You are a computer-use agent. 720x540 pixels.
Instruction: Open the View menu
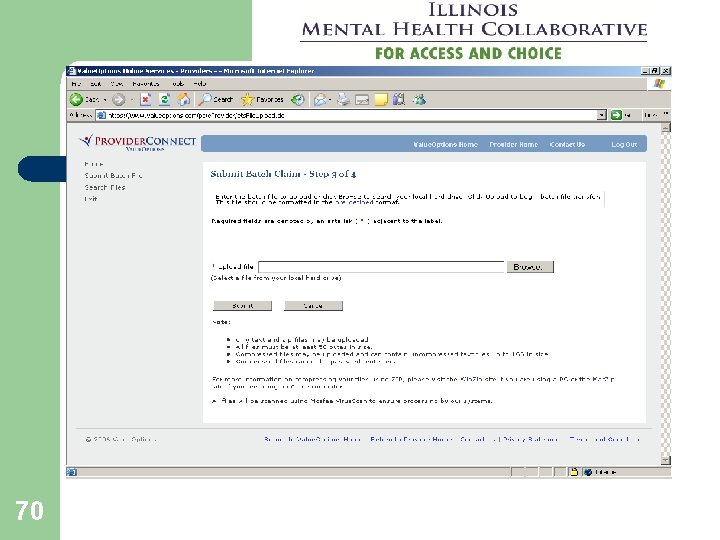click(117, 84)
